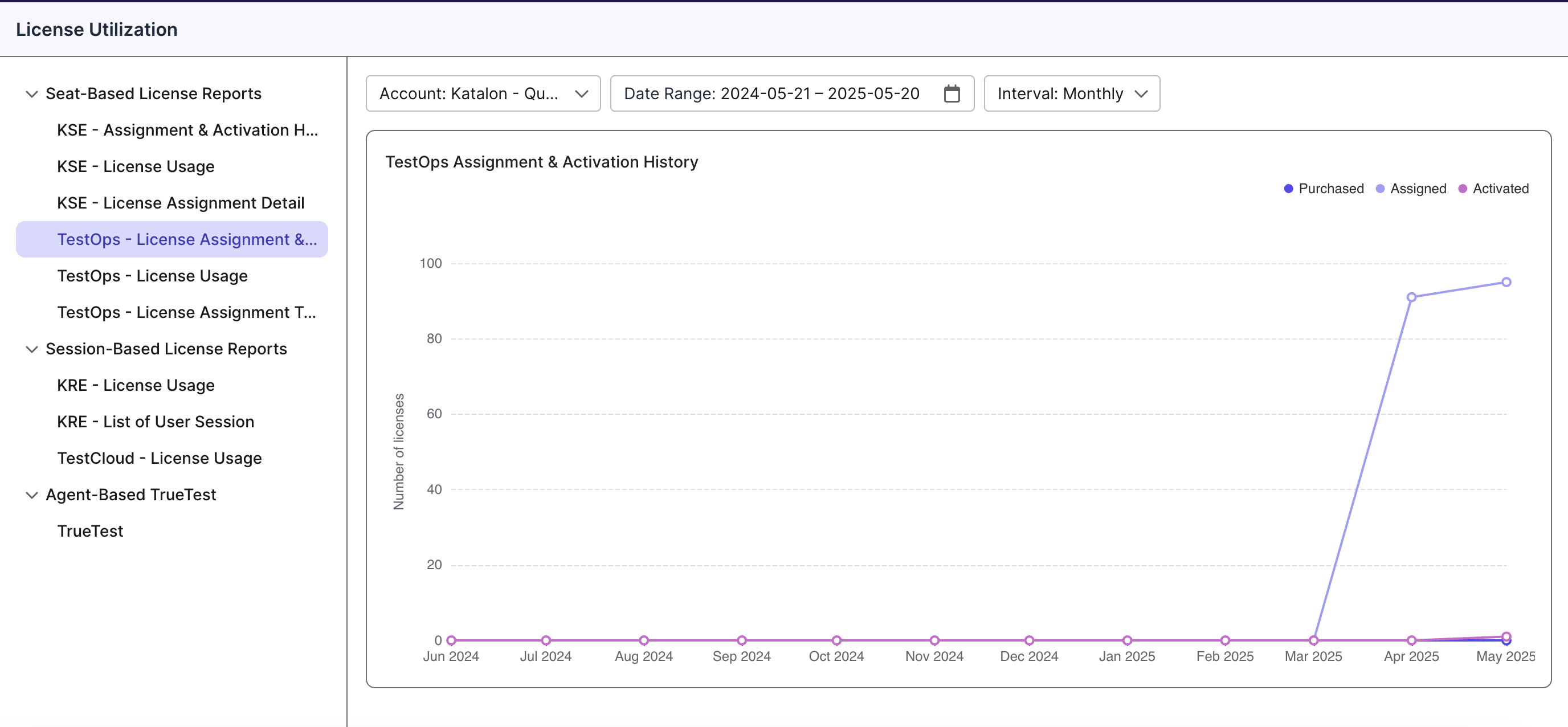
Task: Open the TrueTest report
Action: tap(90, 532)
